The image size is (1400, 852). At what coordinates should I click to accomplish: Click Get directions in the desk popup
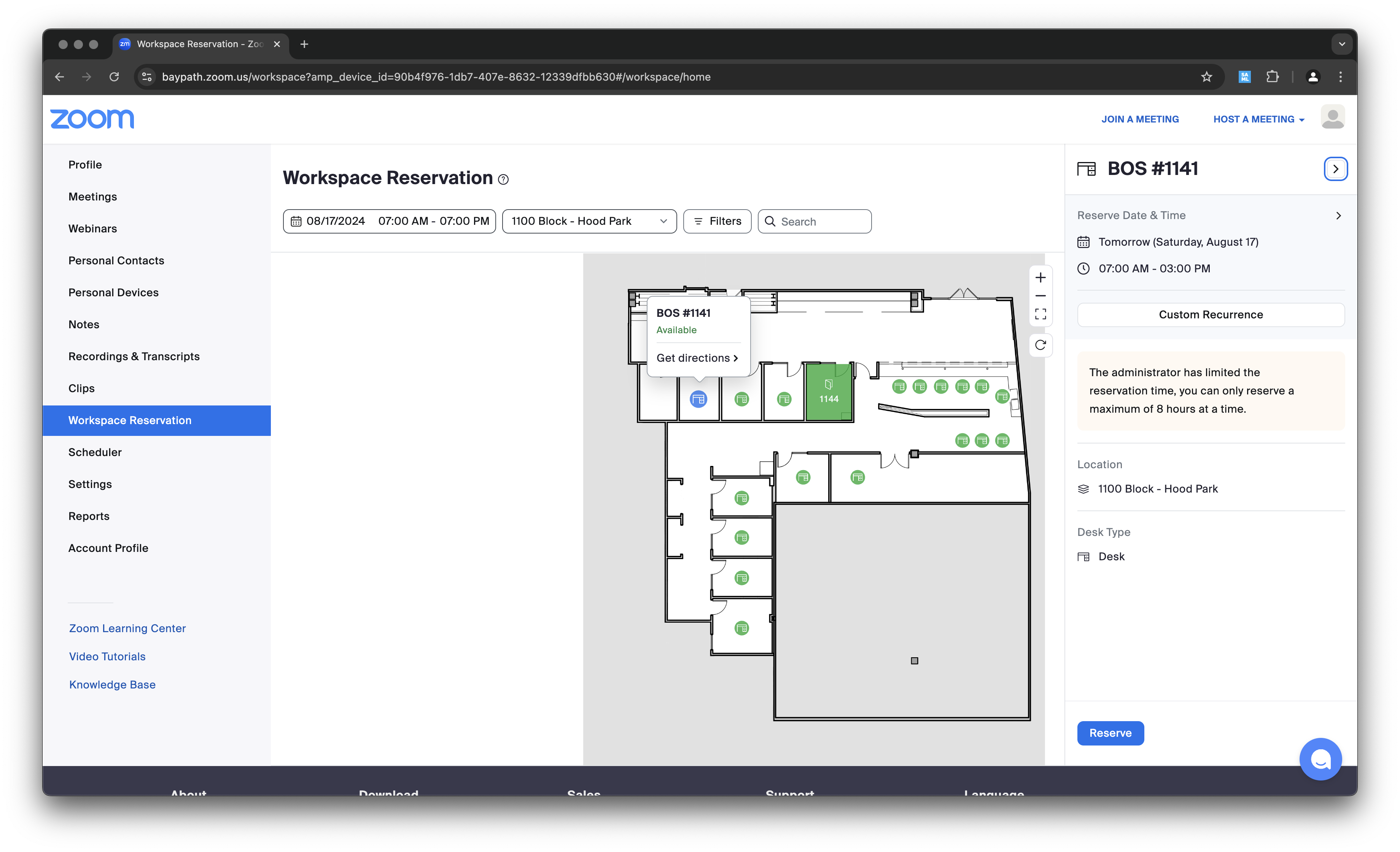pos(697,358)
